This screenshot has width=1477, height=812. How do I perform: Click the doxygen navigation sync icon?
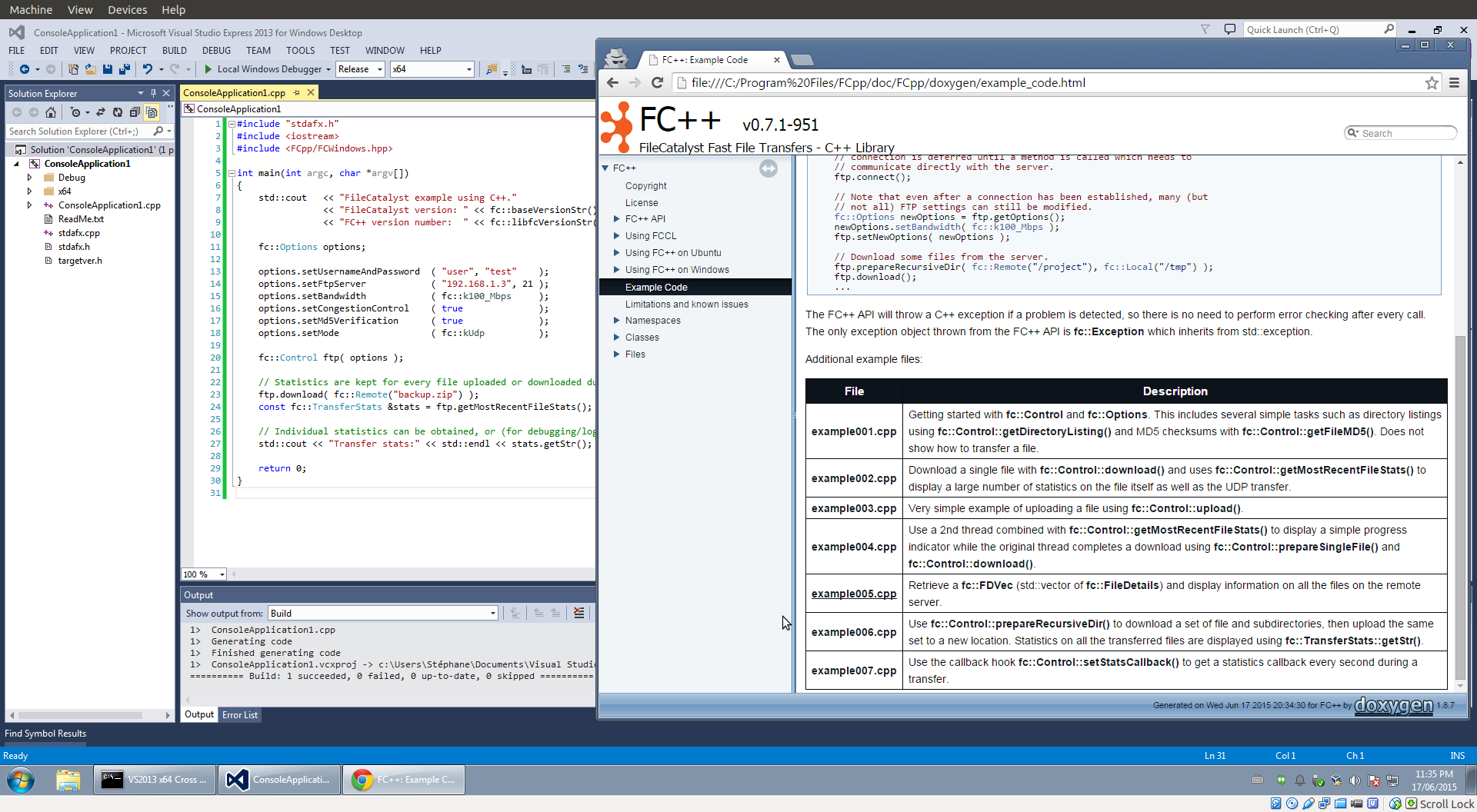[x=768, y=168]
